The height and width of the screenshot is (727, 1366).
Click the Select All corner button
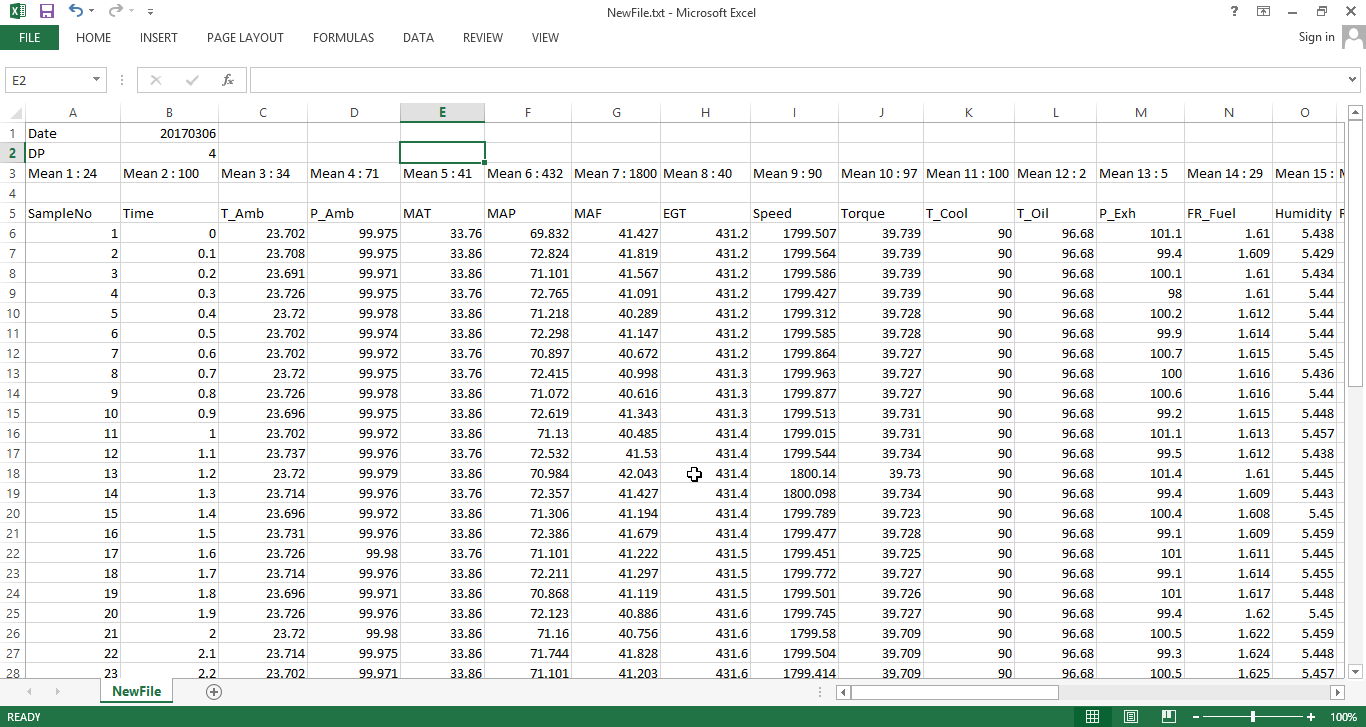click(x=13, y=113)
